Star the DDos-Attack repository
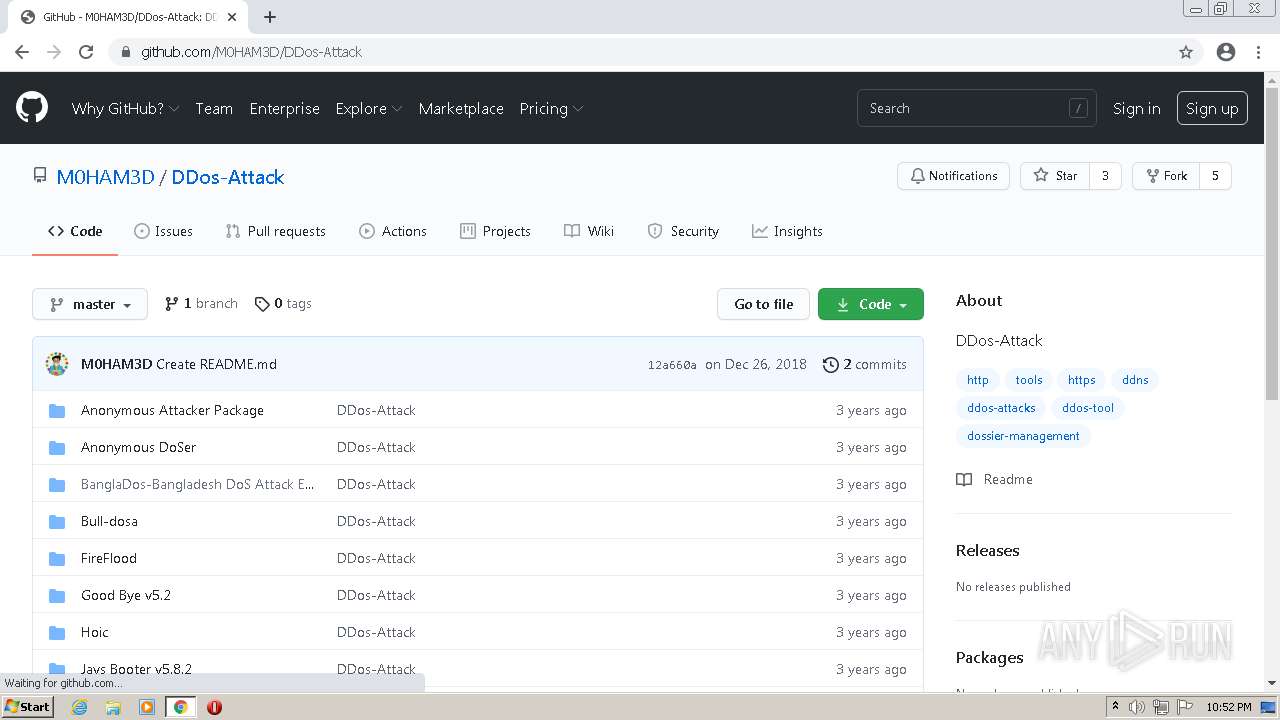1280x720 pixels. click(1055, 176)
